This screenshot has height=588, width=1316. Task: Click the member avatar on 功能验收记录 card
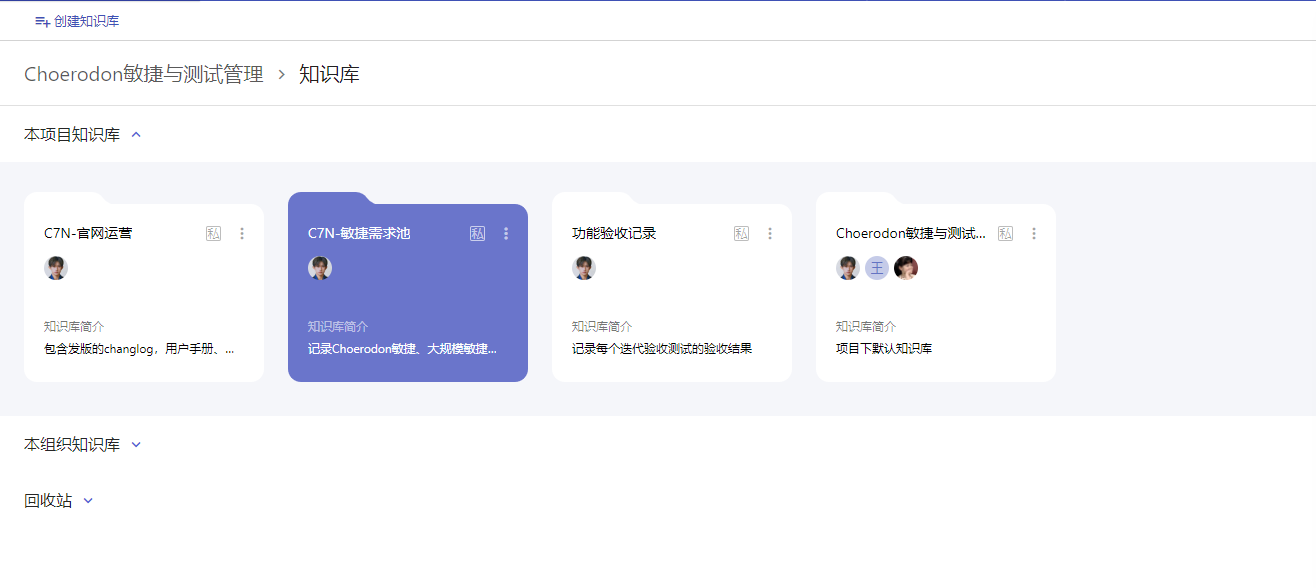(x=584, y=268)
